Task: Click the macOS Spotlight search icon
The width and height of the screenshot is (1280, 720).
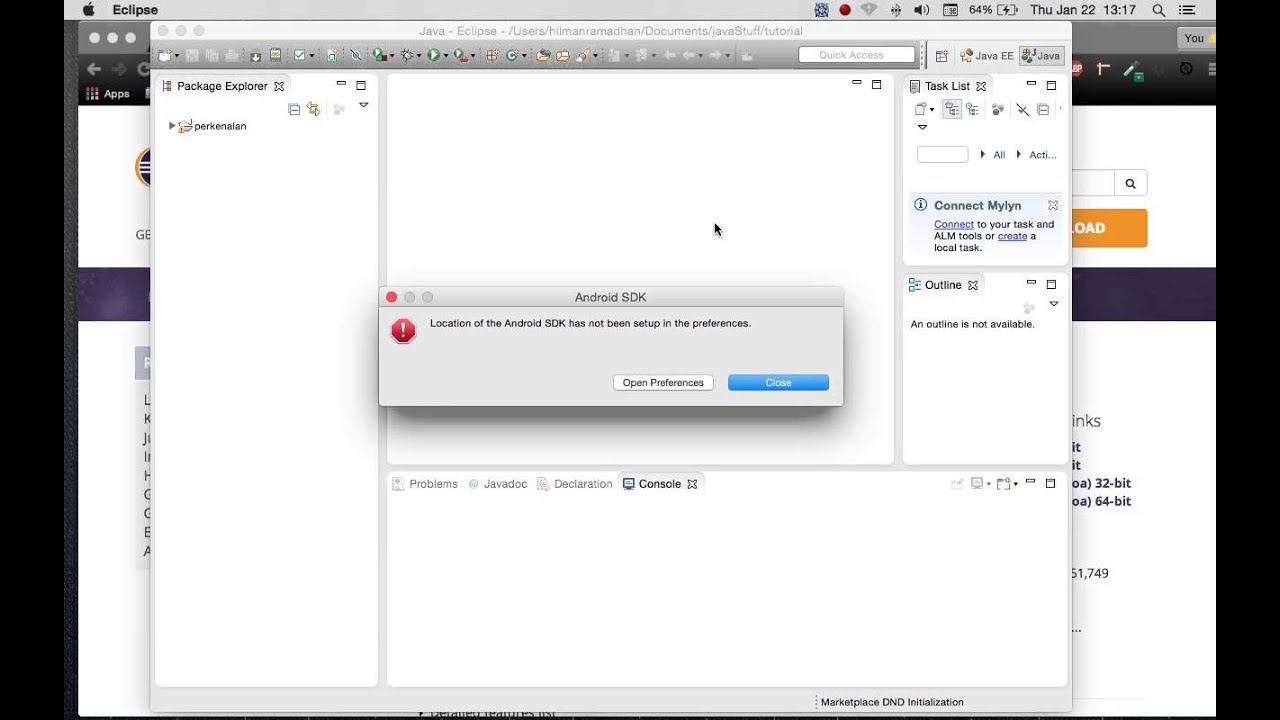Action: [x=1159, y=10]
